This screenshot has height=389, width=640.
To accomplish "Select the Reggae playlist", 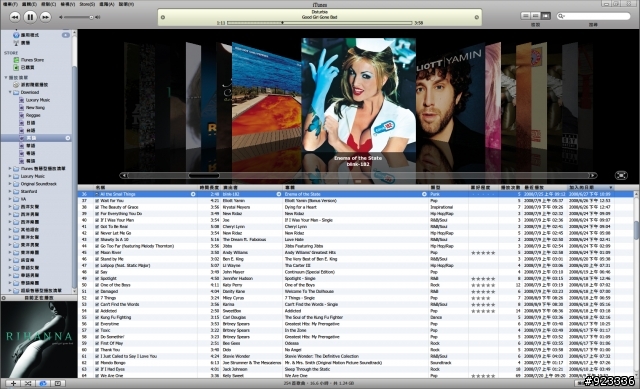I will click(x=33, y=115).
